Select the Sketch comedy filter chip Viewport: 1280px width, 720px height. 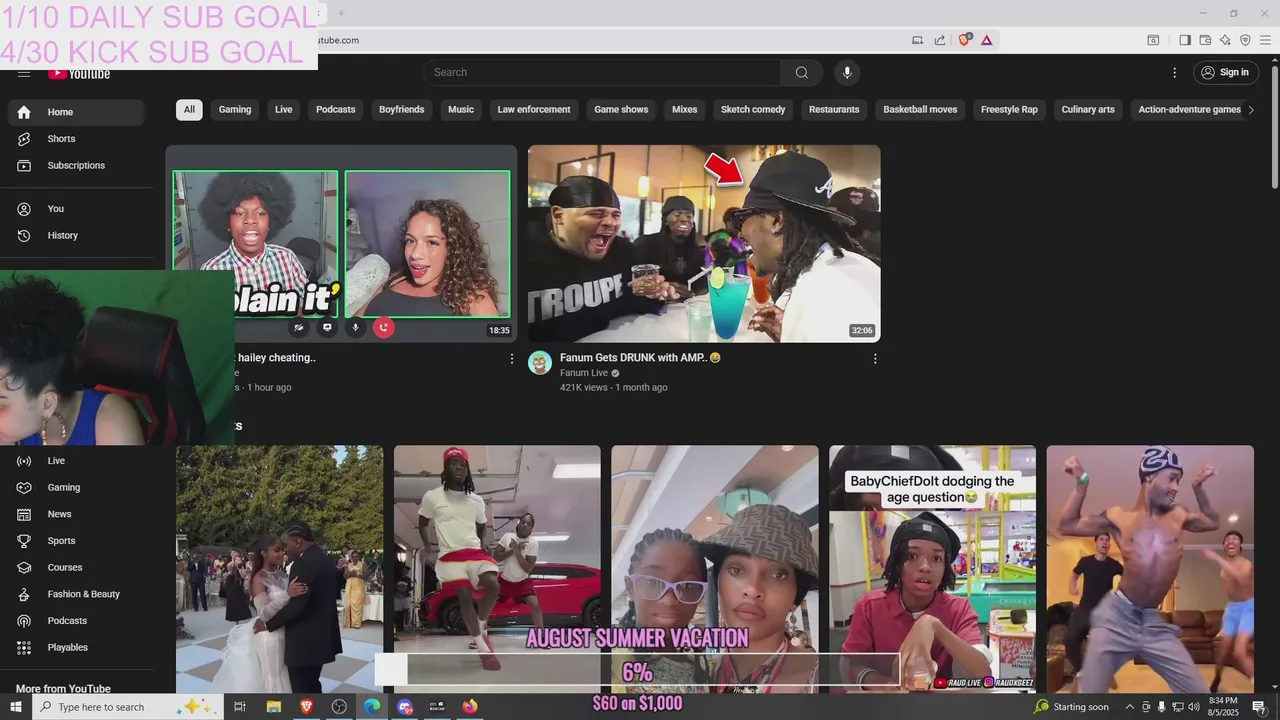[753, 109]
